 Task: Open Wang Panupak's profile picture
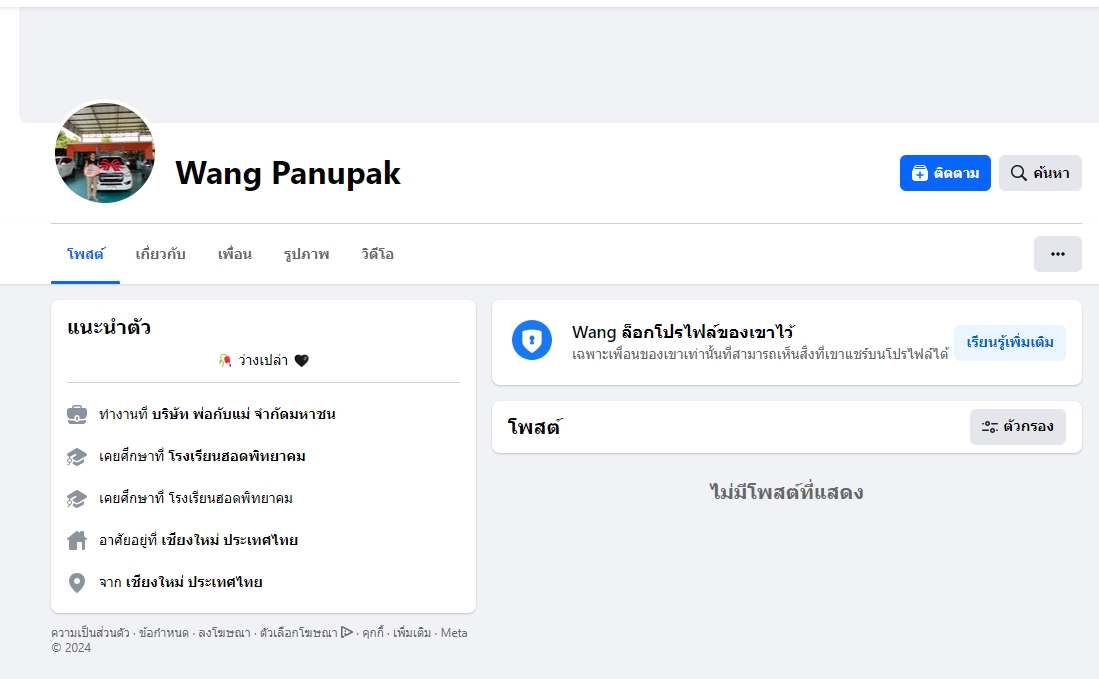click(x=105, y=153)
